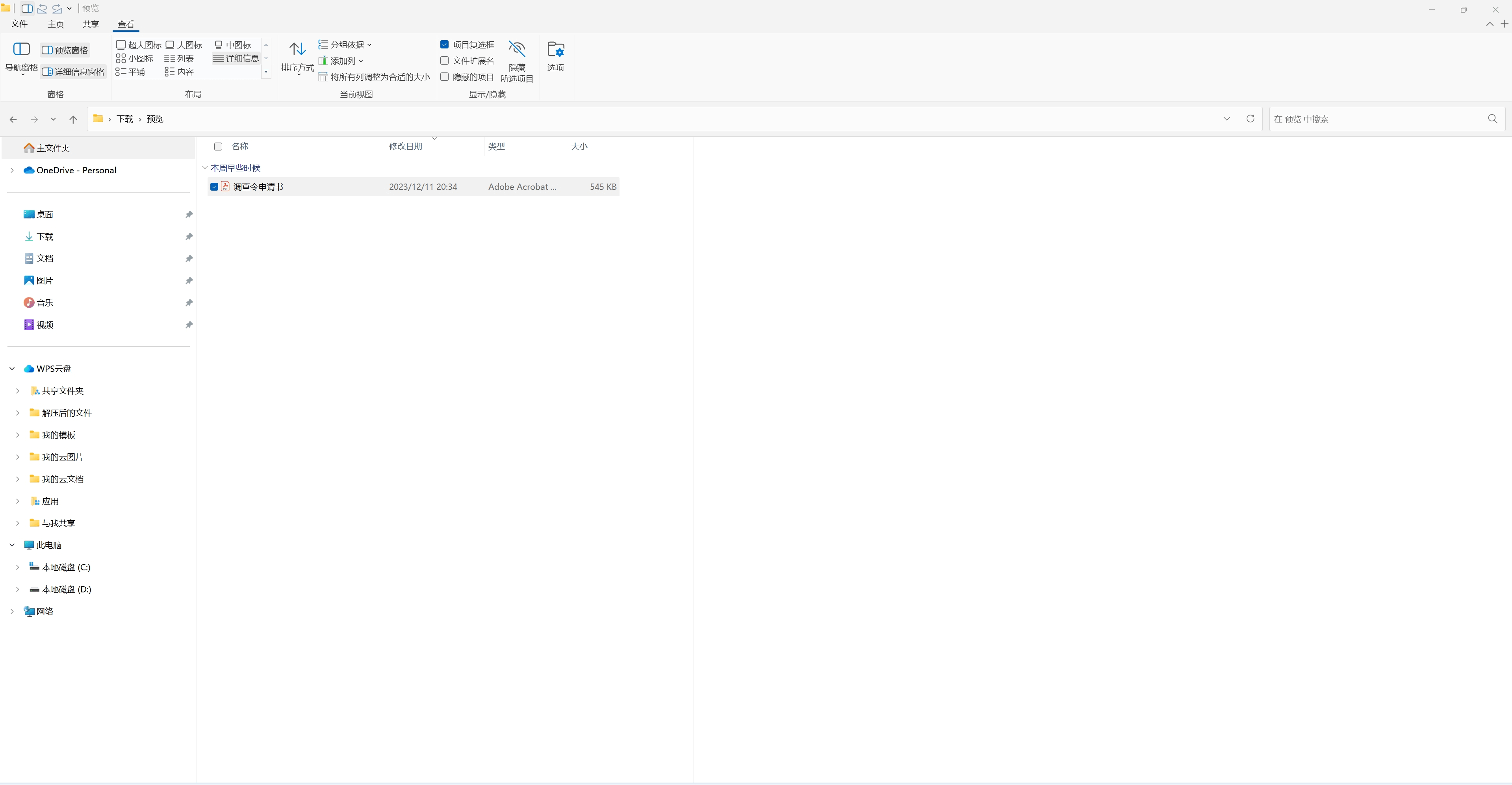Screen dimensions: 1512x785
Task: Click the Navigation pane (导航窗格) icon
Action: click(21, 49)
